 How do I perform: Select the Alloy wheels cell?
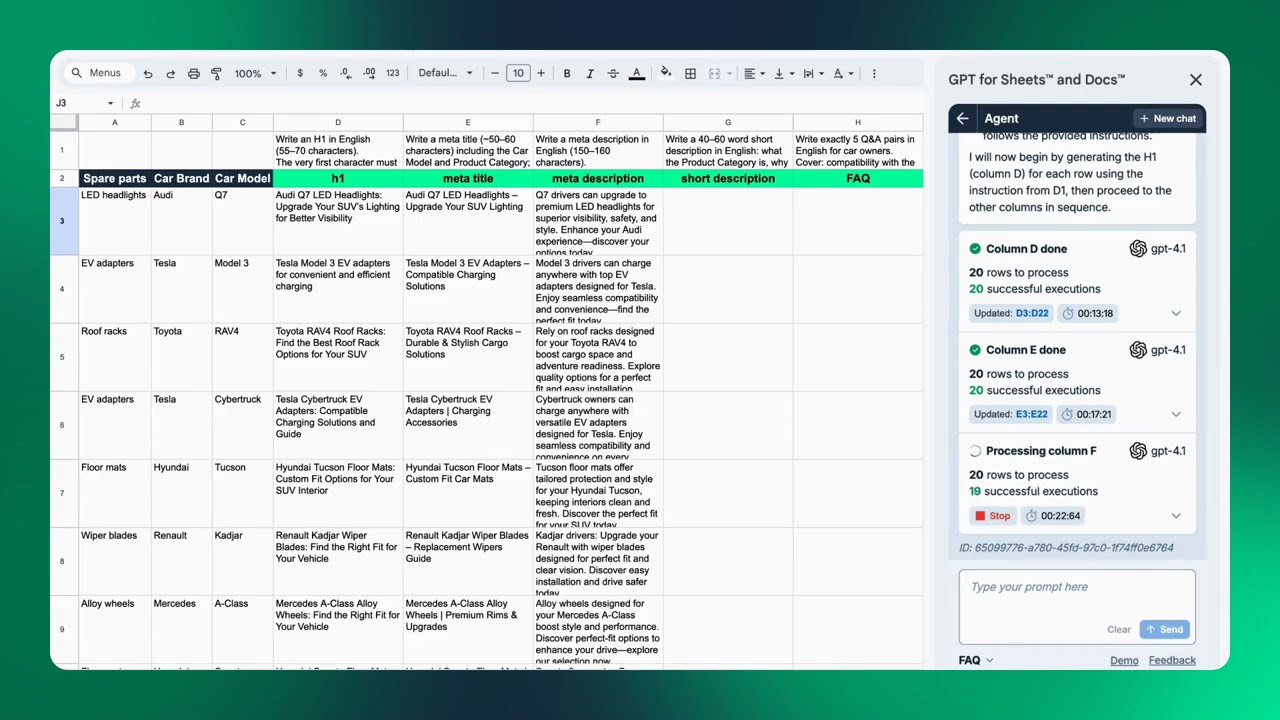click(115, 629)
